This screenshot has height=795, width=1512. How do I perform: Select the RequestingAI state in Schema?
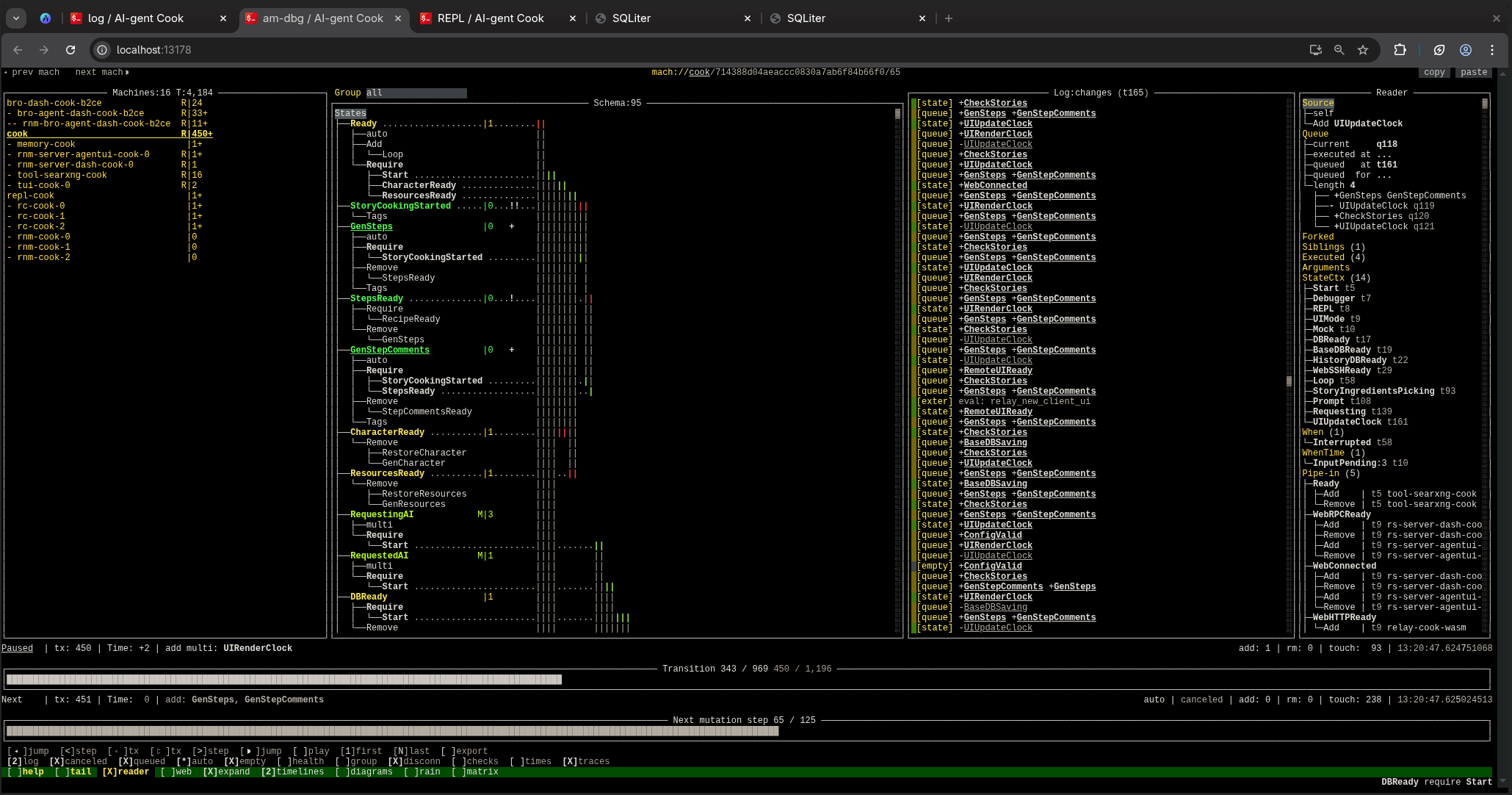(x=382, y=514)
